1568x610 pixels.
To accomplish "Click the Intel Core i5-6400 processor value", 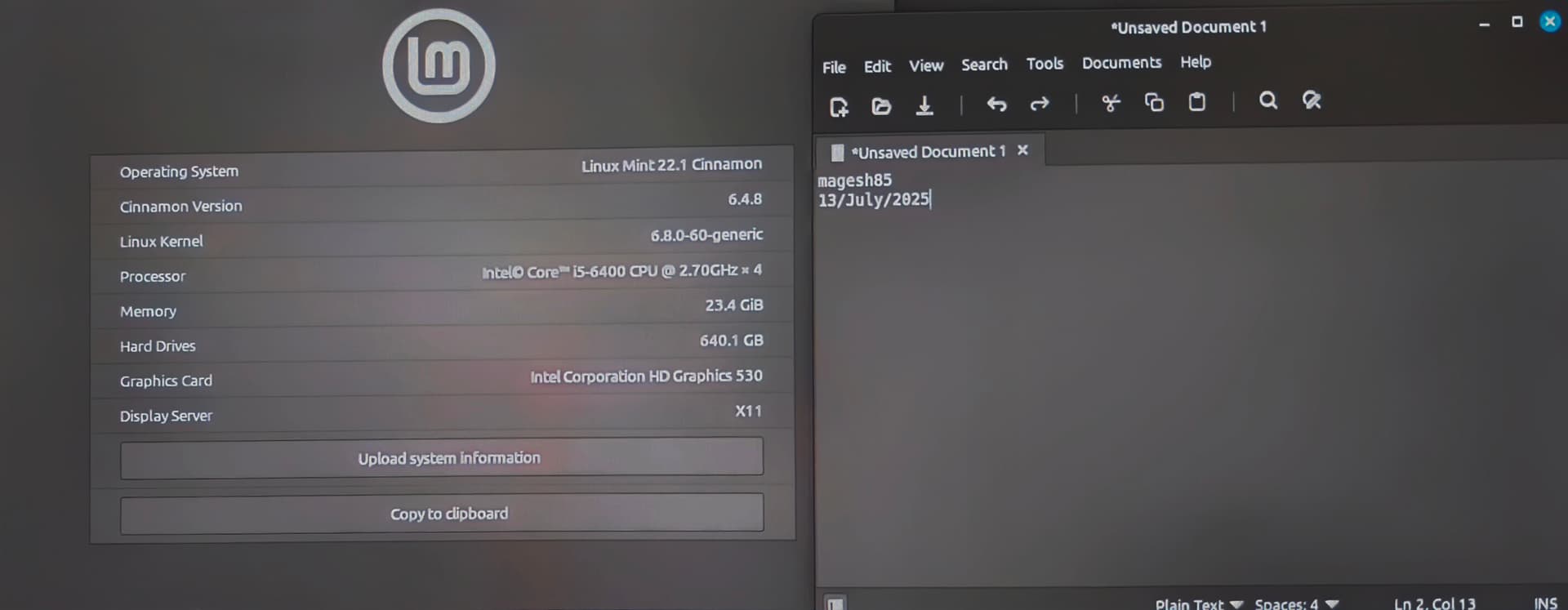I will click(621, 271).
